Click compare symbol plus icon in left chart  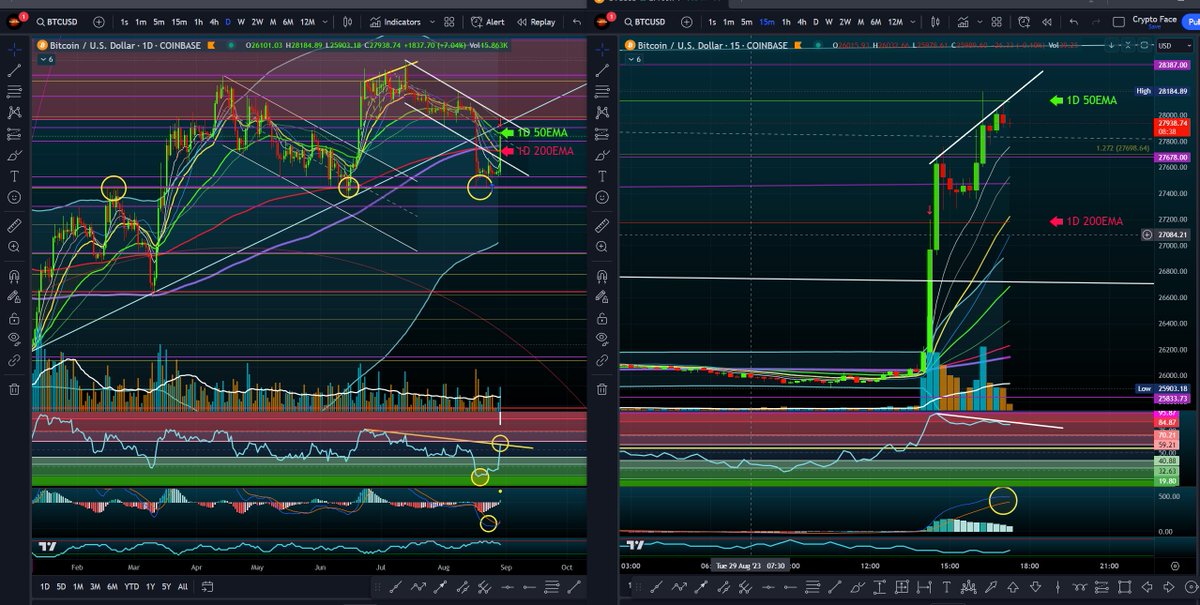tap(100, 21)
